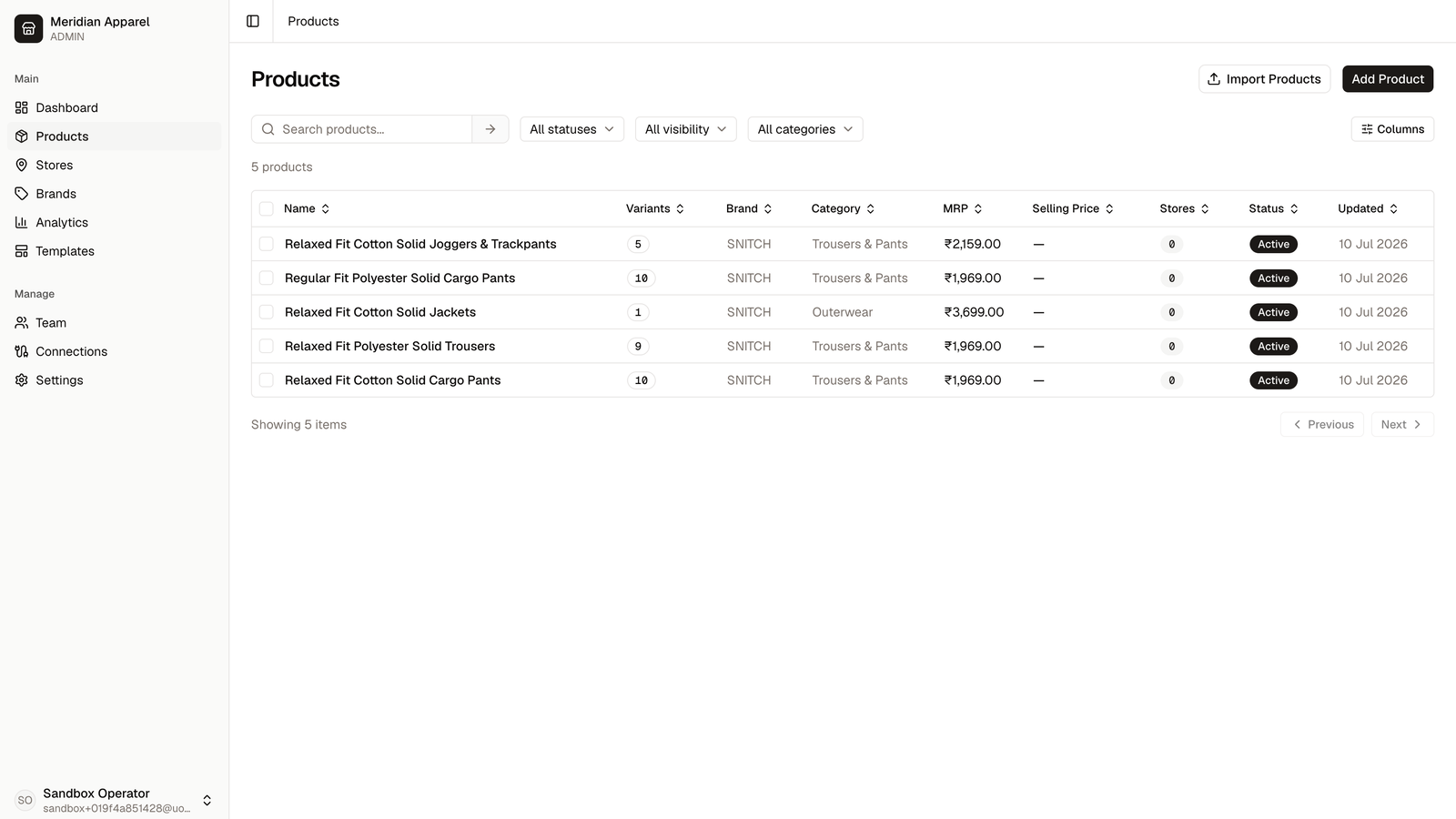Image resolution: width=1456 pixels, height=819 pixels.
Task: Click the Brands tag icon
Action: tap(22, 194)
